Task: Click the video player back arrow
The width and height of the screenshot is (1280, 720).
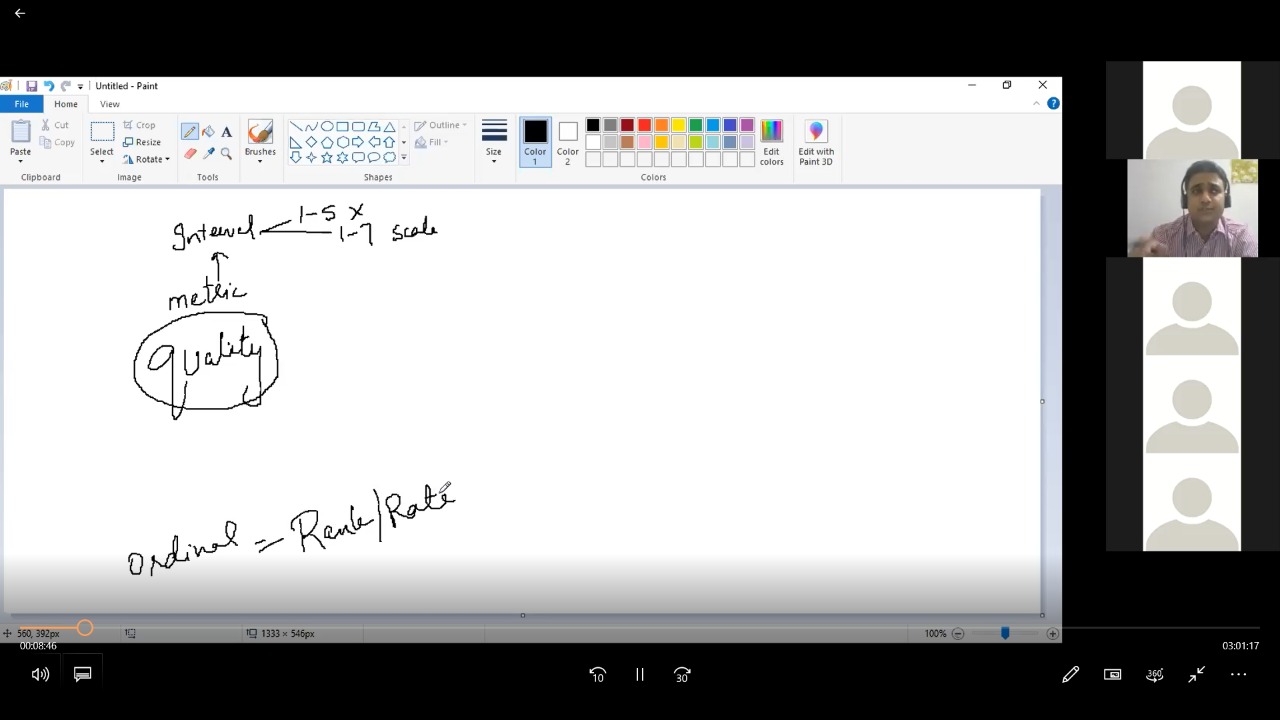Action: (19, 13)
